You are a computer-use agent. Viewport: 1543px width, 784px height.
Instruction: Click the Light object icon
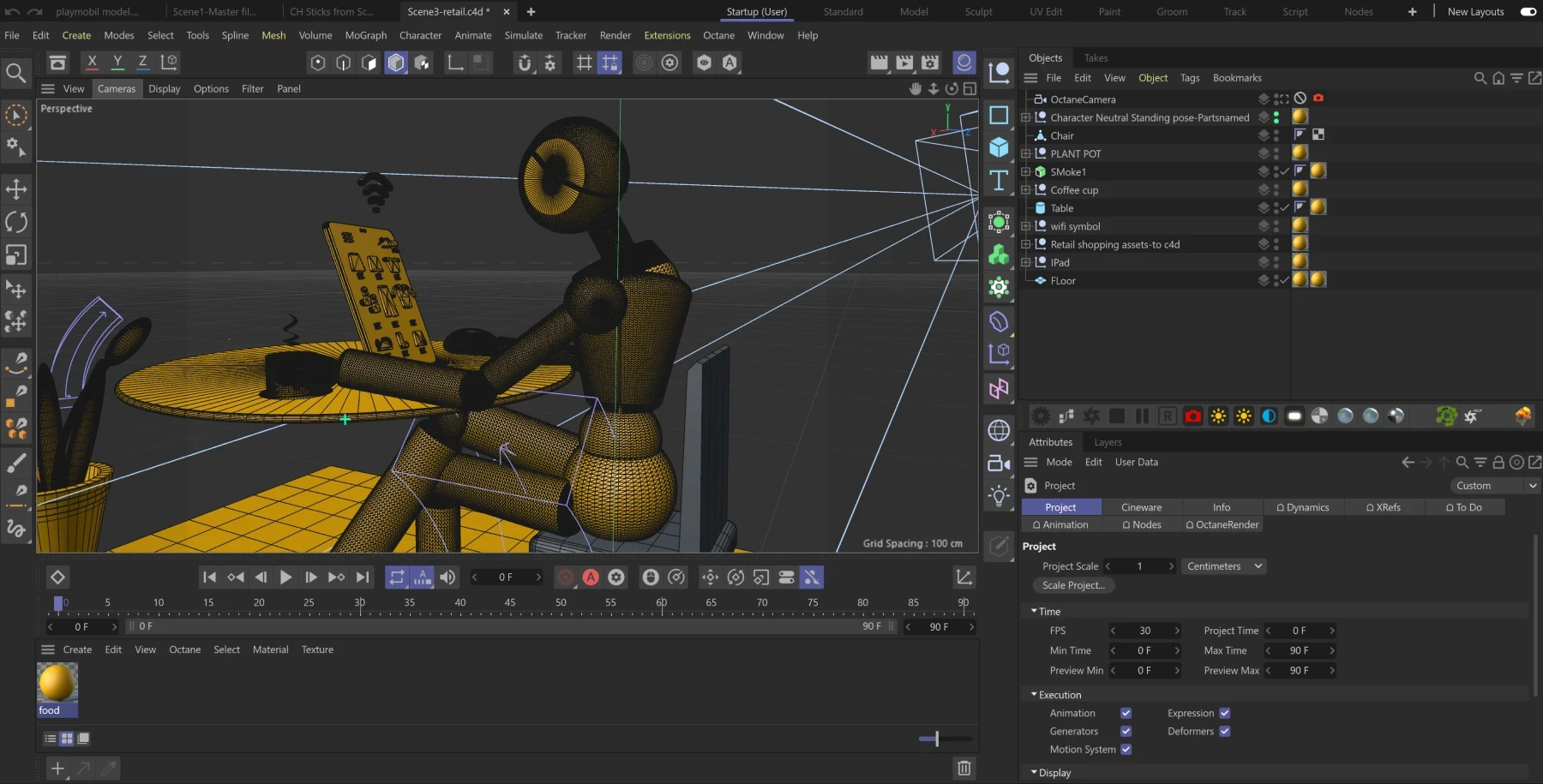pos(999,496)
